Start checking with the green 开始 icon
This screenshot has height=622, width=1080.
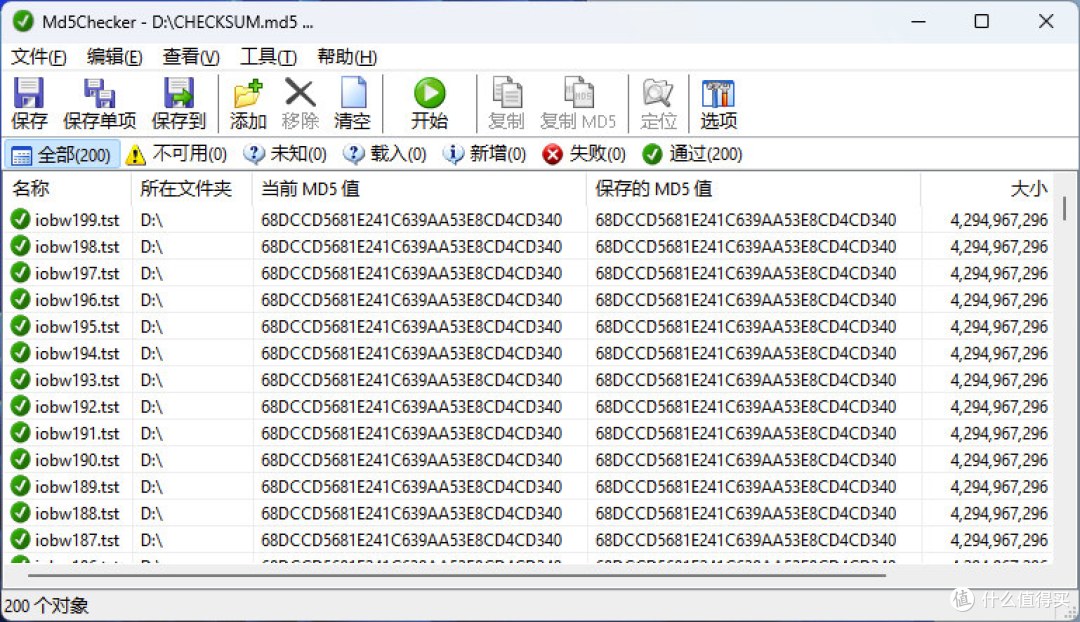tap(429, 93)
